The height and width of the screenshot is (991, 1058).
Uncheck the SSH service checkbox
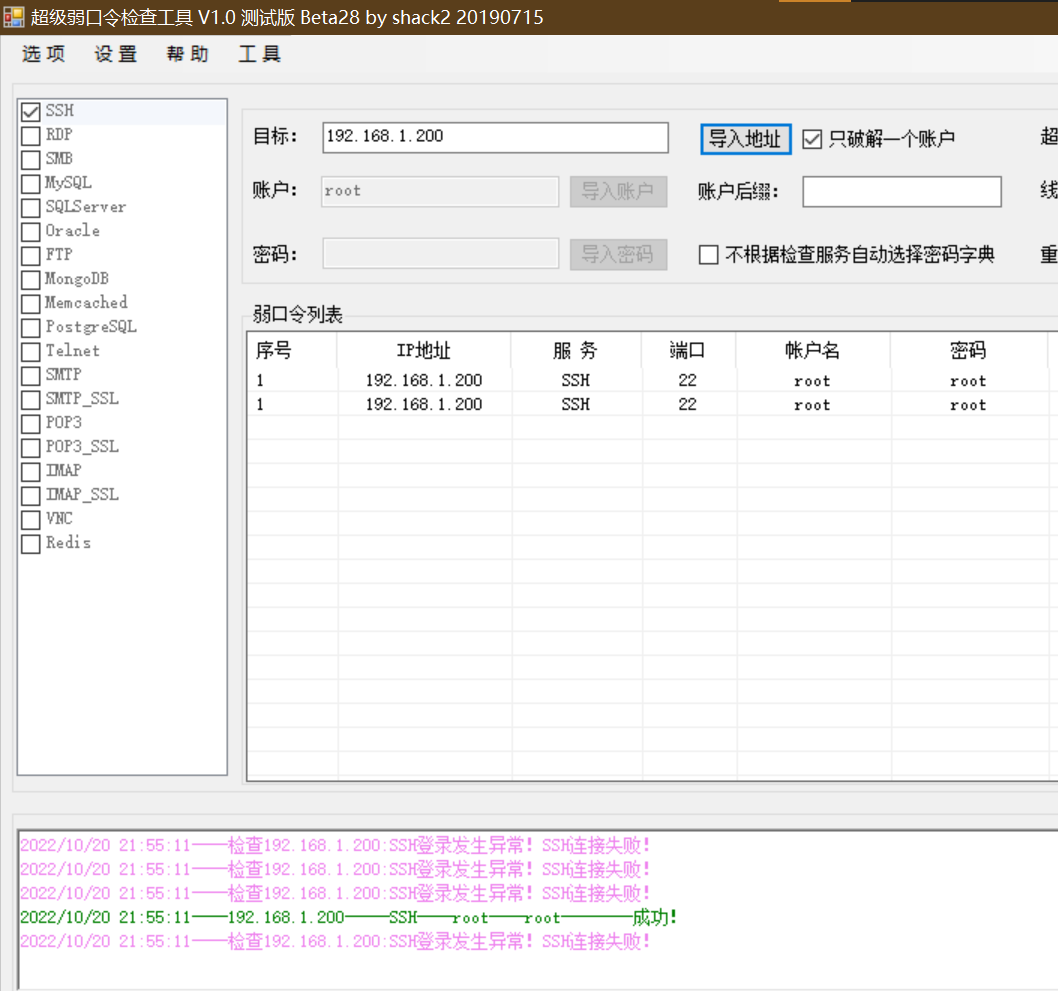tap(31, 111)
